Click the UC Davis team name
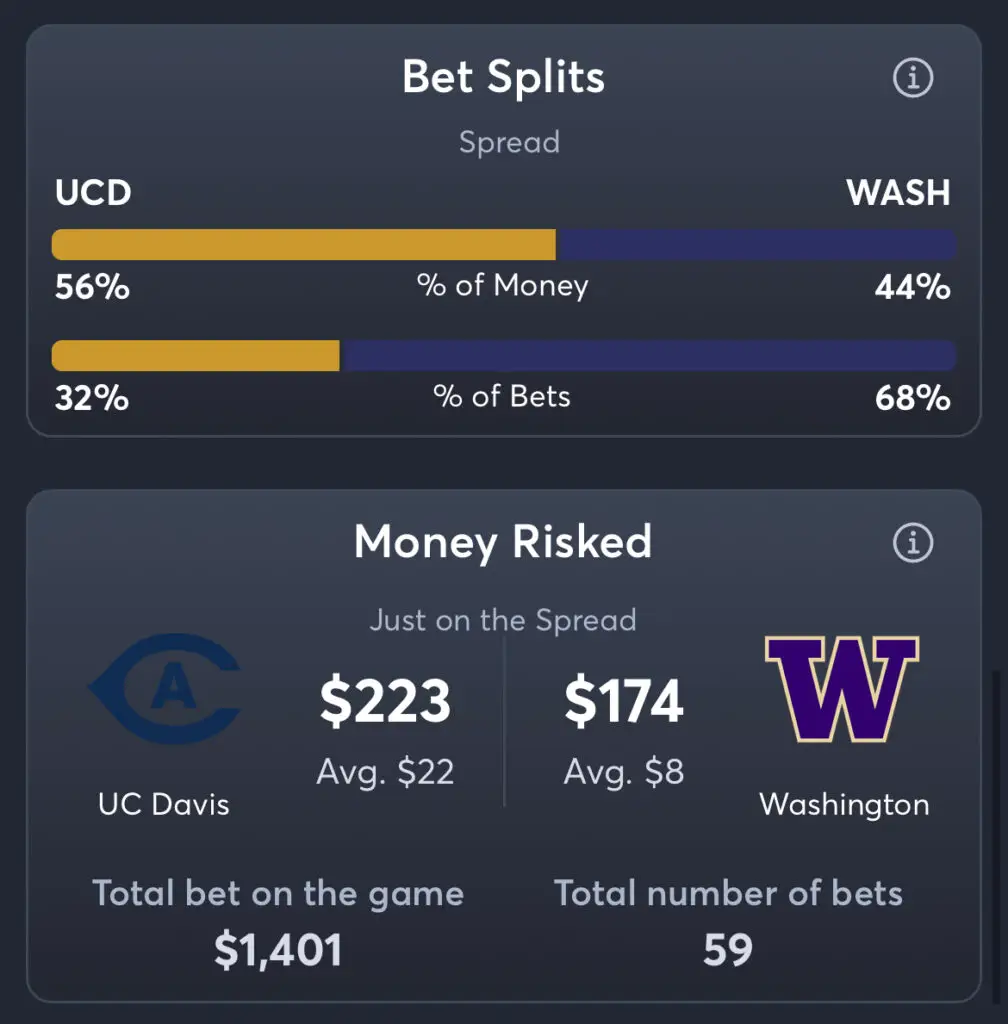Image resolution: width=1008 pixels, height=1024 pixels. 164,805
